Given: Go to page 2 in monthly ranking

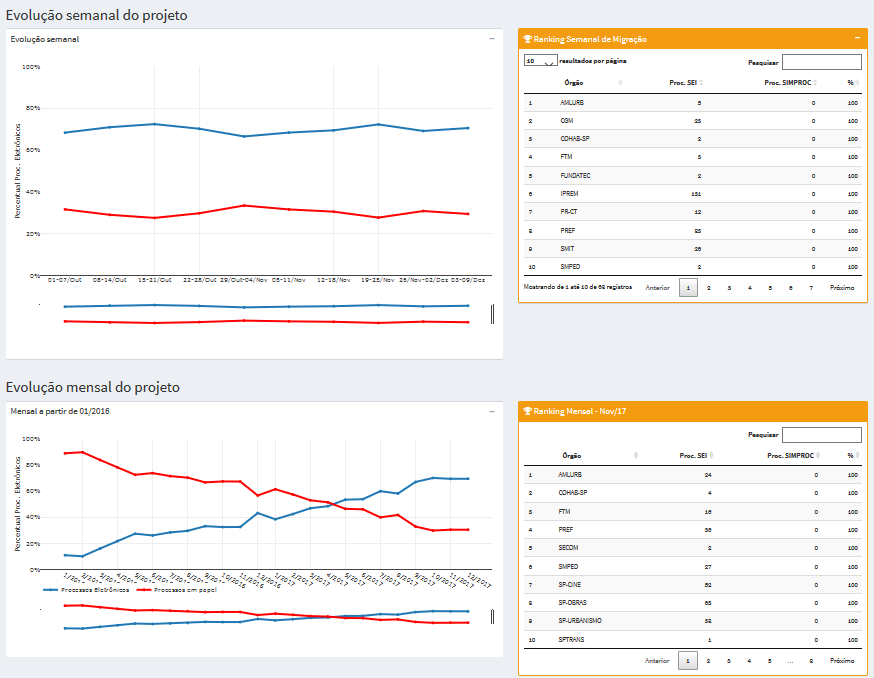Looking at the screenshot, I should pyautogui.click(x=708, y=661).
